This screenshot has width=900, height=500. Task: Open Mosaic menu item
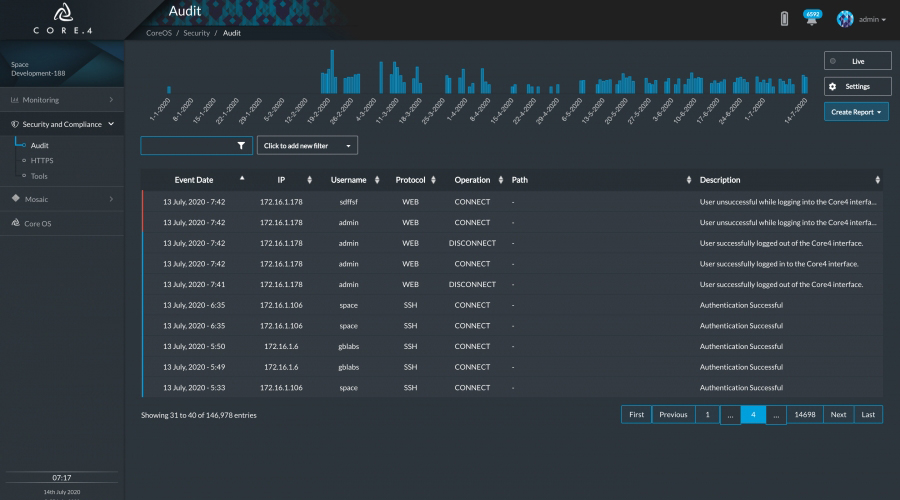(x=62, y=199)
